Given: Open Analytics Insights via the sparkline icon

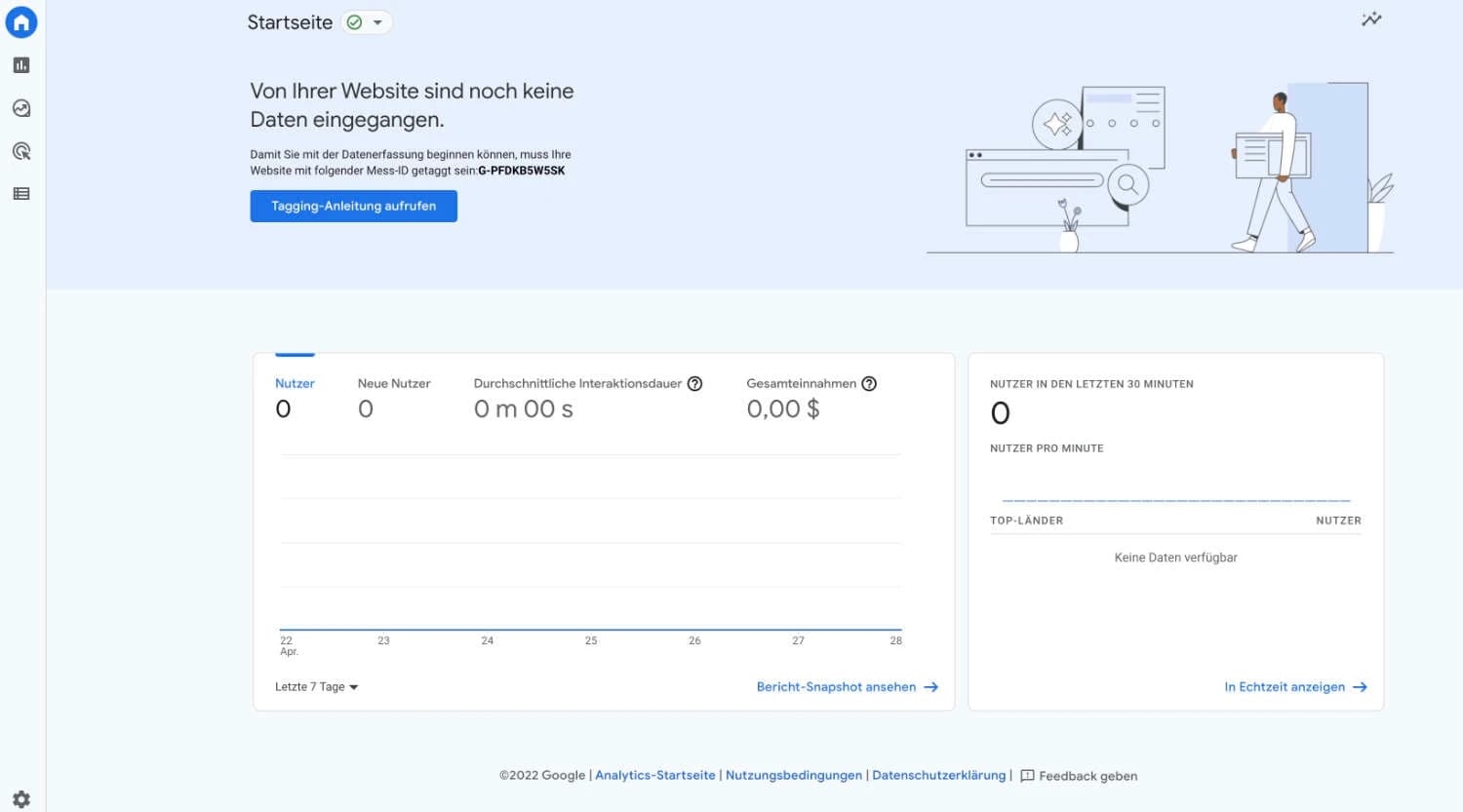Looking at the screenshot, I should click(x=1371, y=19).
